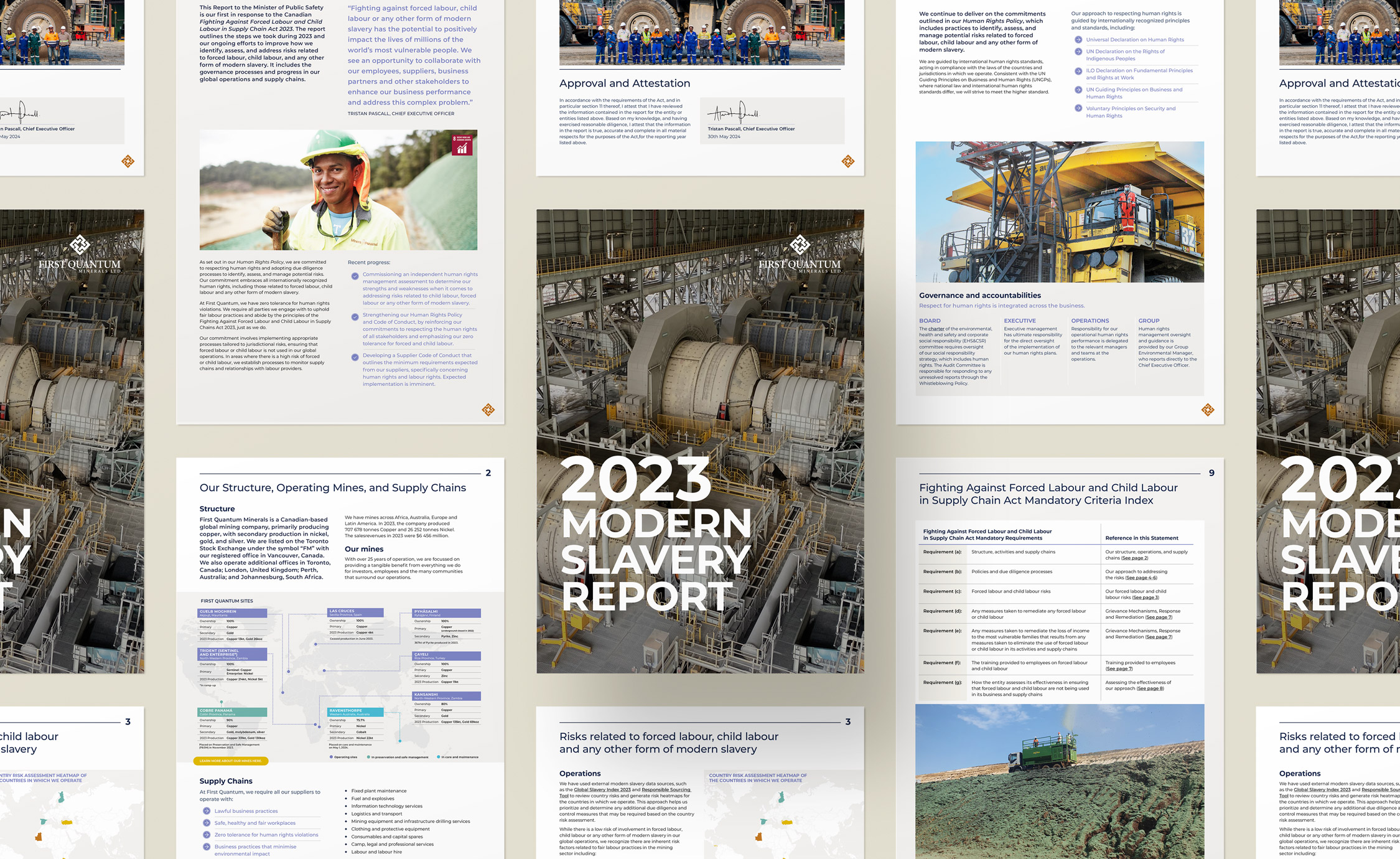Select the orange diamond logo on the center Approval and Attestation page
This screenshot has height=859, width=1400.
click(848, 161)
